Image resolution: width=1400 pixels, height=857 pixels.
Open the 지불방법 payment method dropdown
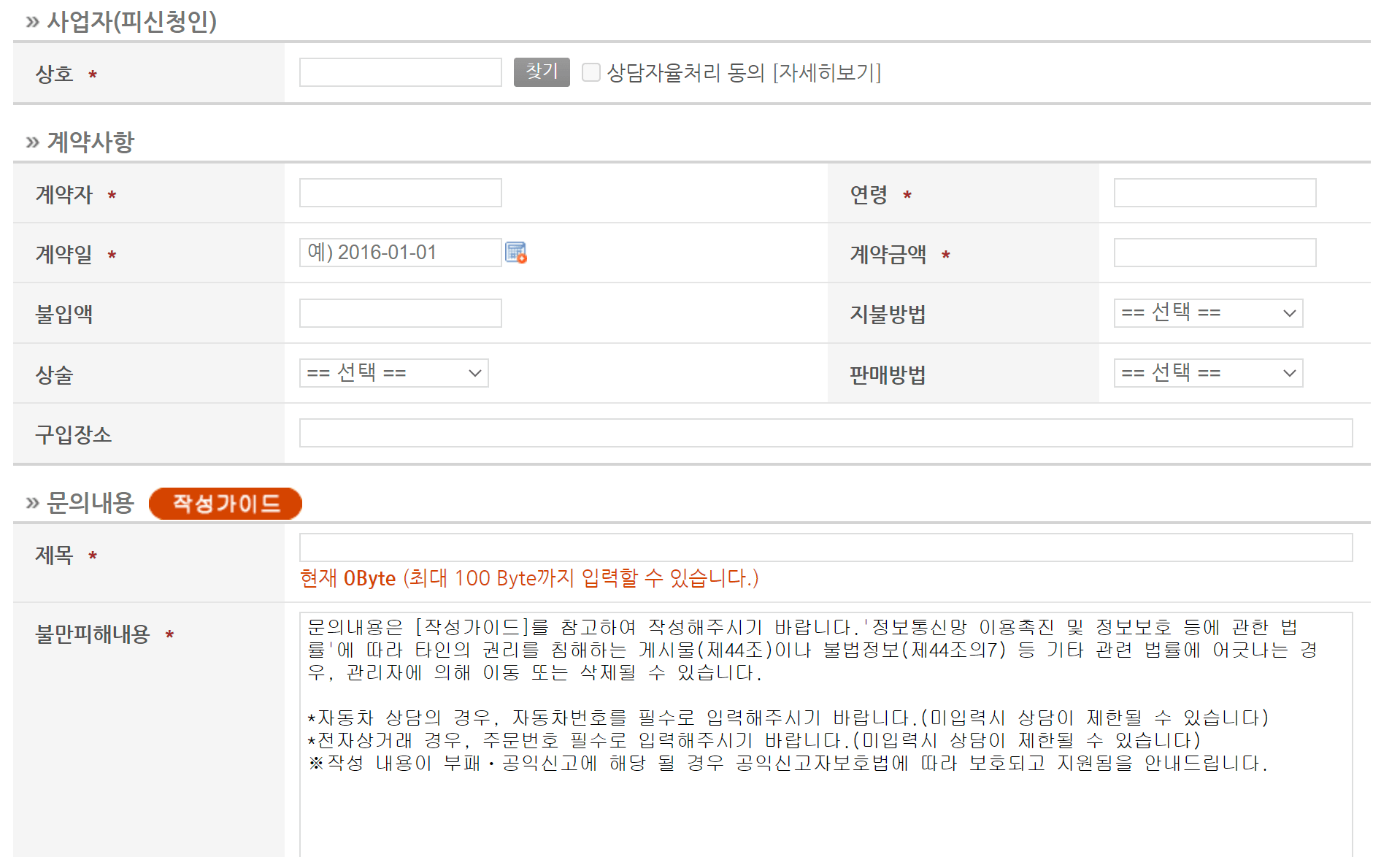tap(1207, 312)
